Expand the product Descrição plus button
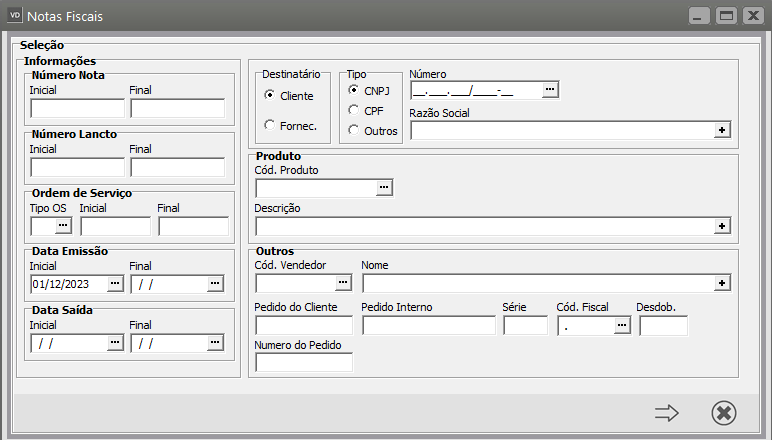Screen dimensions: 772x440 pos(722,226)
